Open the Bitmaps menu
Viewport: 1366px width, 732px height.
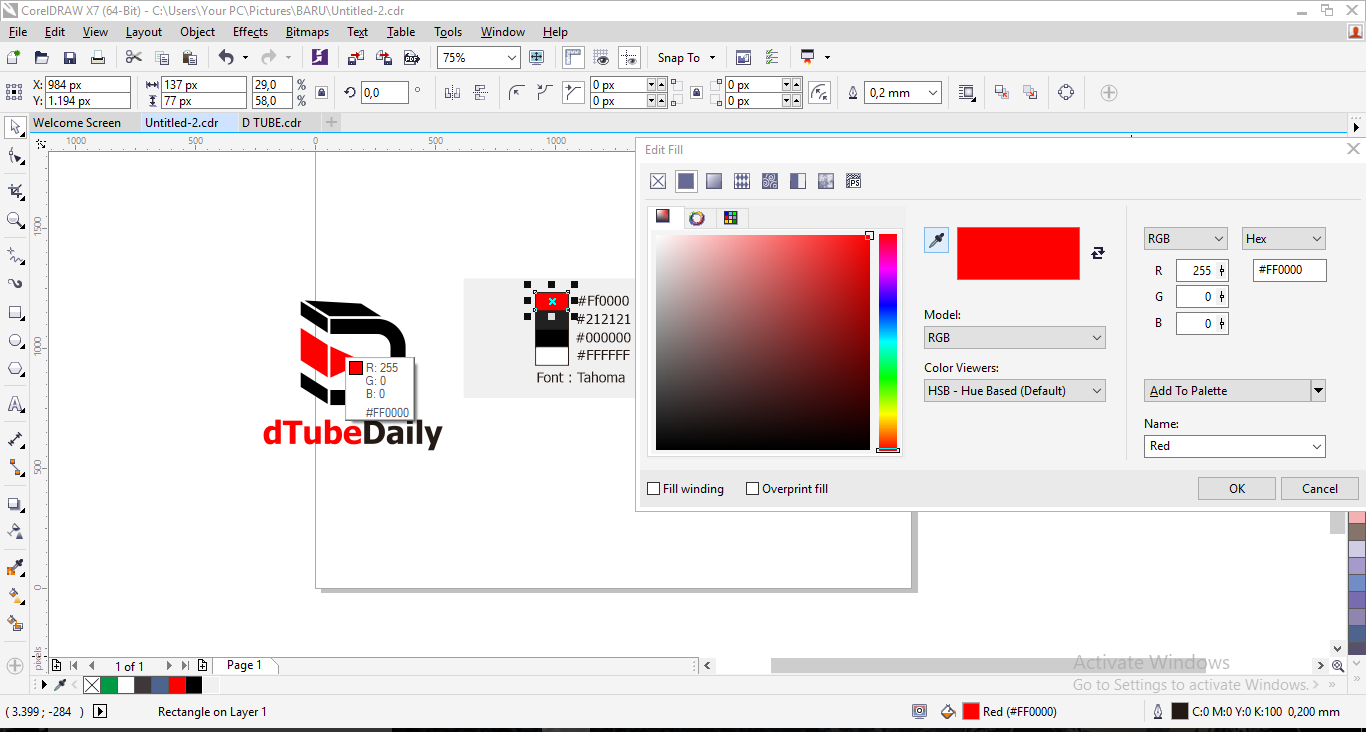307,32
